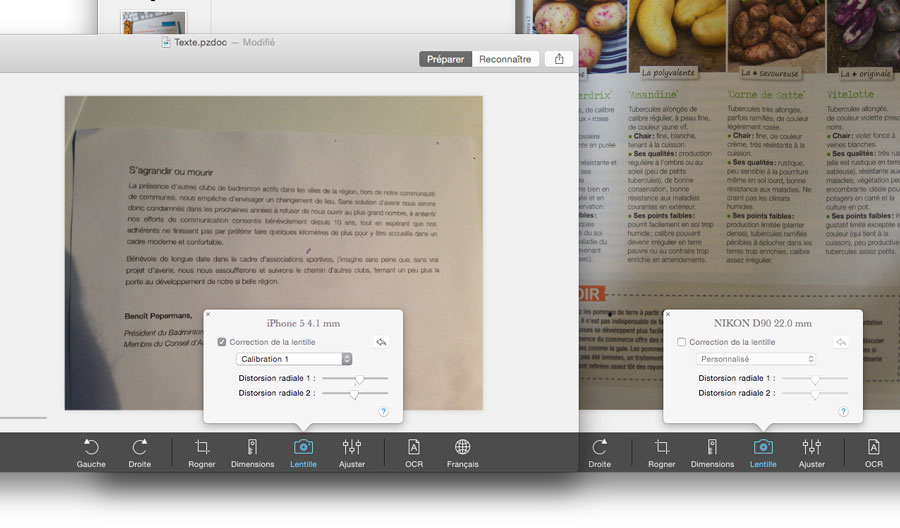Click the scanned letter image preview

273,253
